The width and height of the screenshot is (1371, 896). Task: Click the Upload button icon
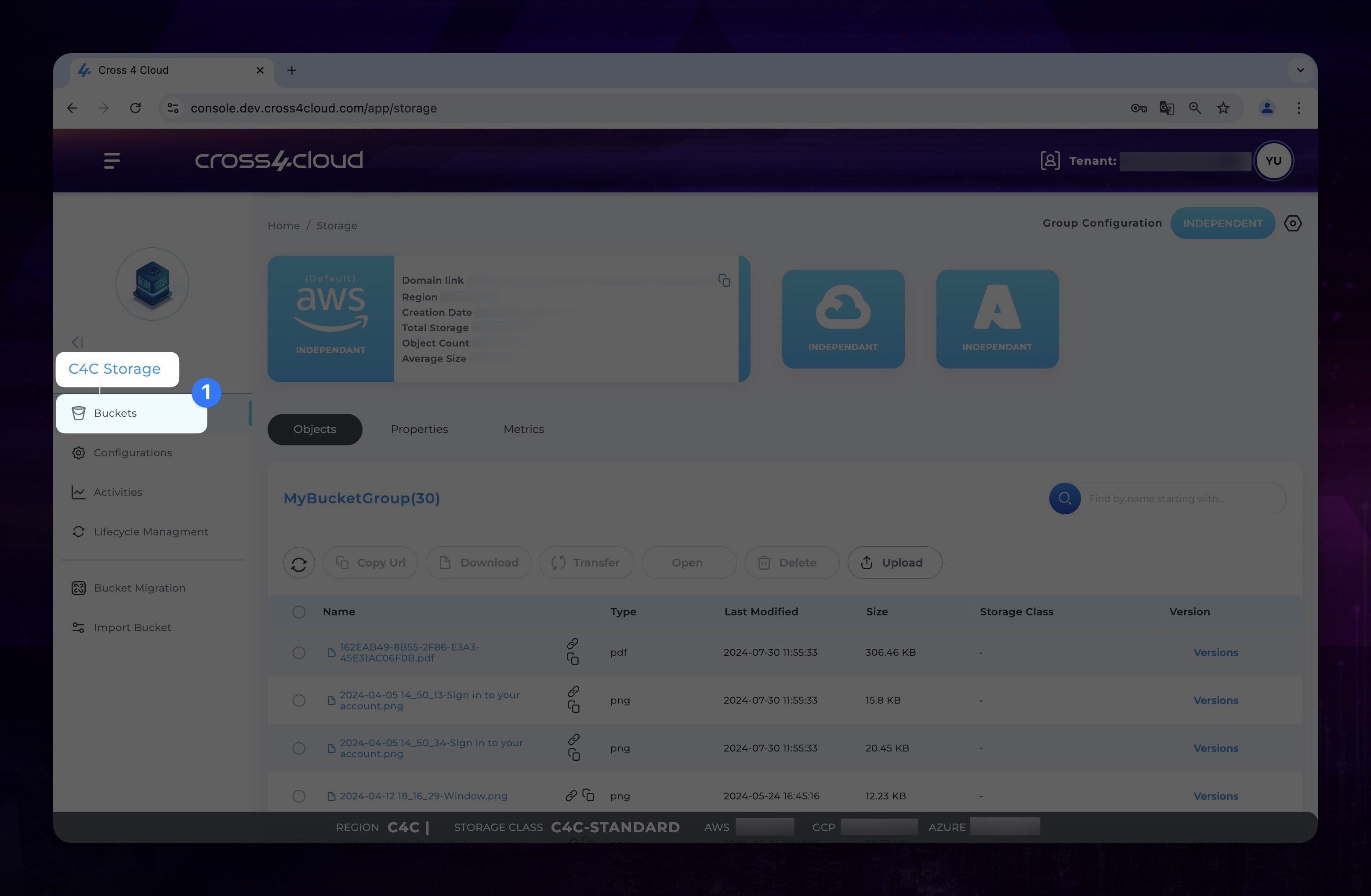867,562
